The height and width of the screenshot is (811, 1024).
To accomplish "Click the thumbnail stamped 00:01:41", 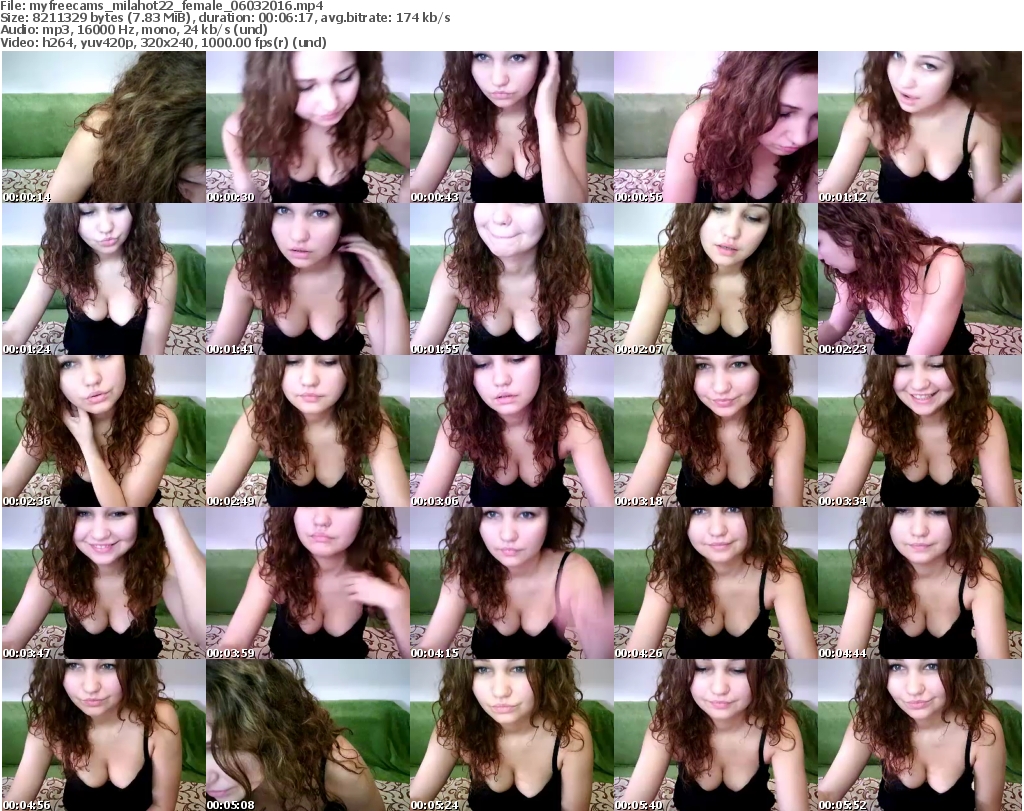I will [308, 279].
